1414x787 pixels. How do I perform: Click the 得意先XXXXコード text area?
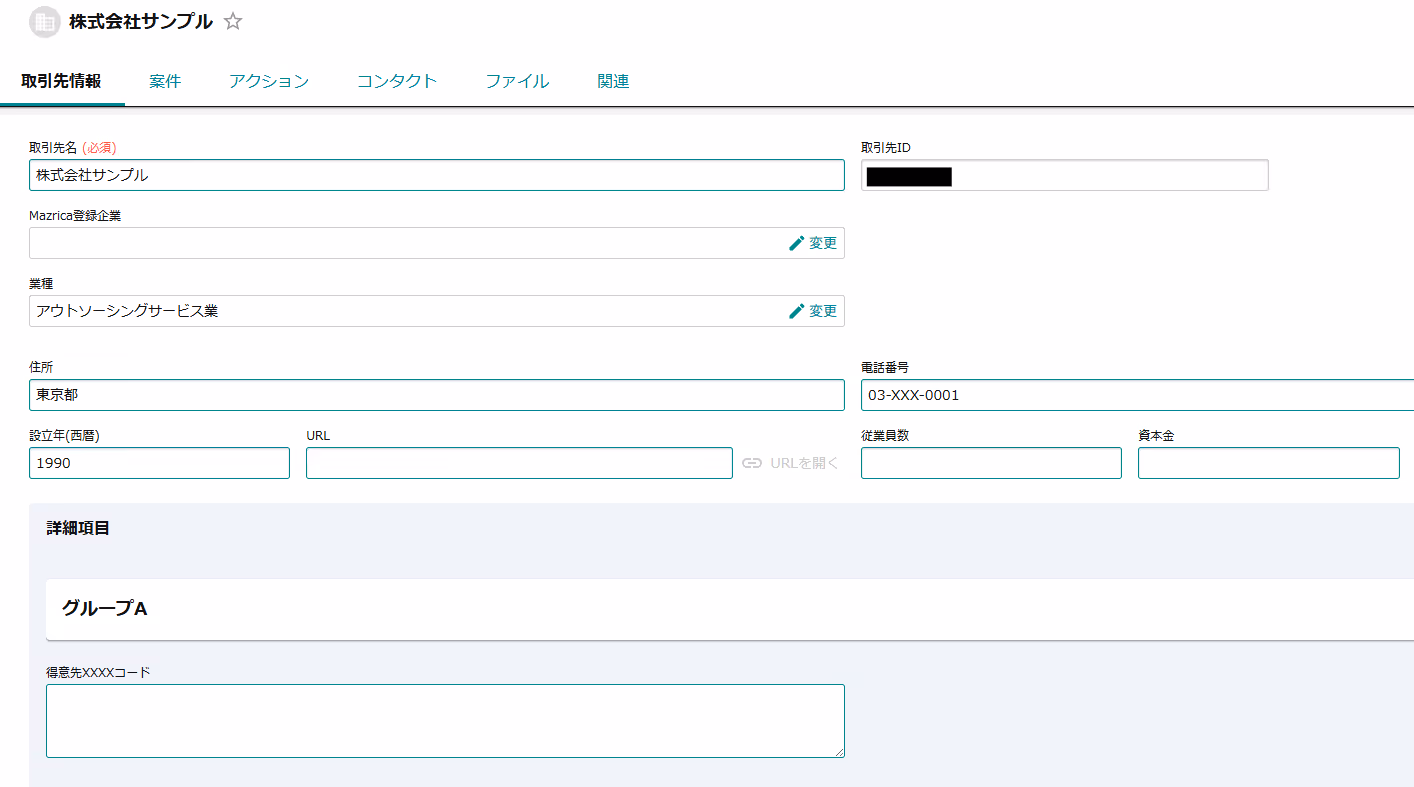tap(445, 721)
